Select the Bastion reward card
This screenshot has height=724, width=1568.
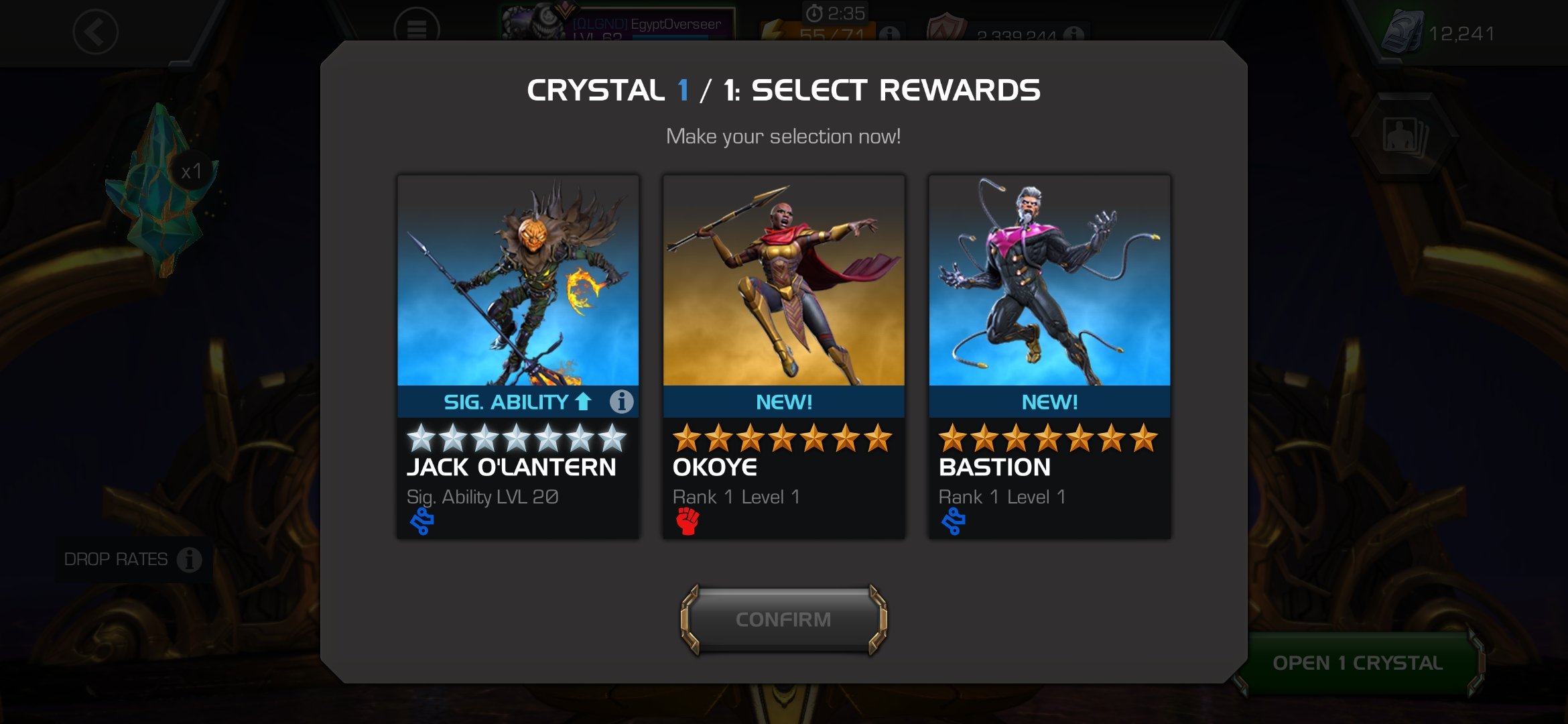1049,357
